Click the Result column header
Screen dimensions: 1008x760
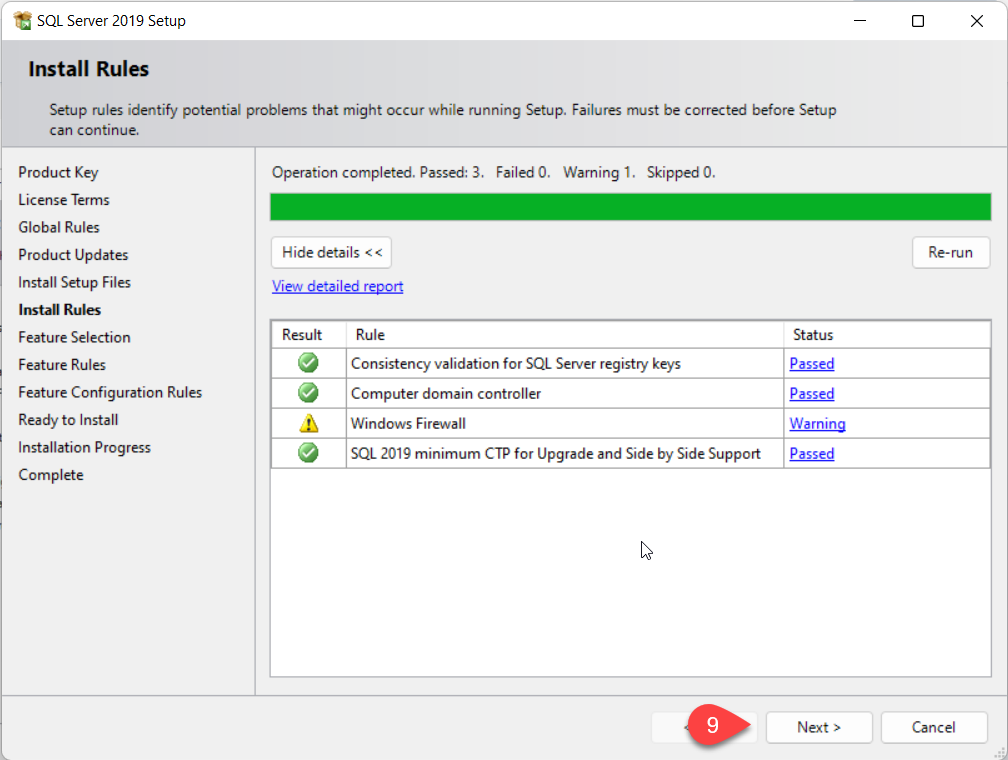pos(309,334)
